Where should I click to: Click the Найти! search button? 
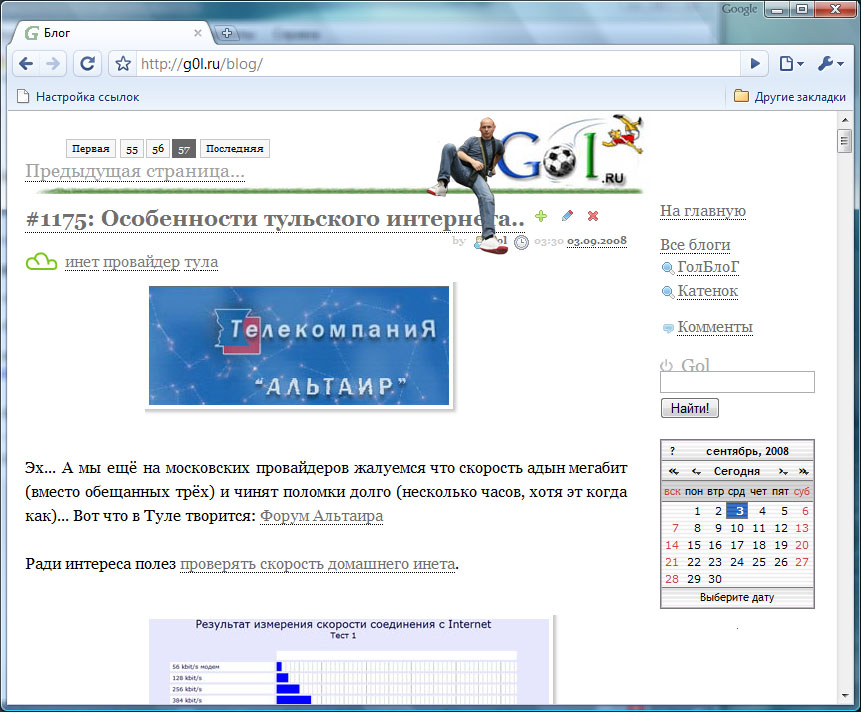(690, 408)
